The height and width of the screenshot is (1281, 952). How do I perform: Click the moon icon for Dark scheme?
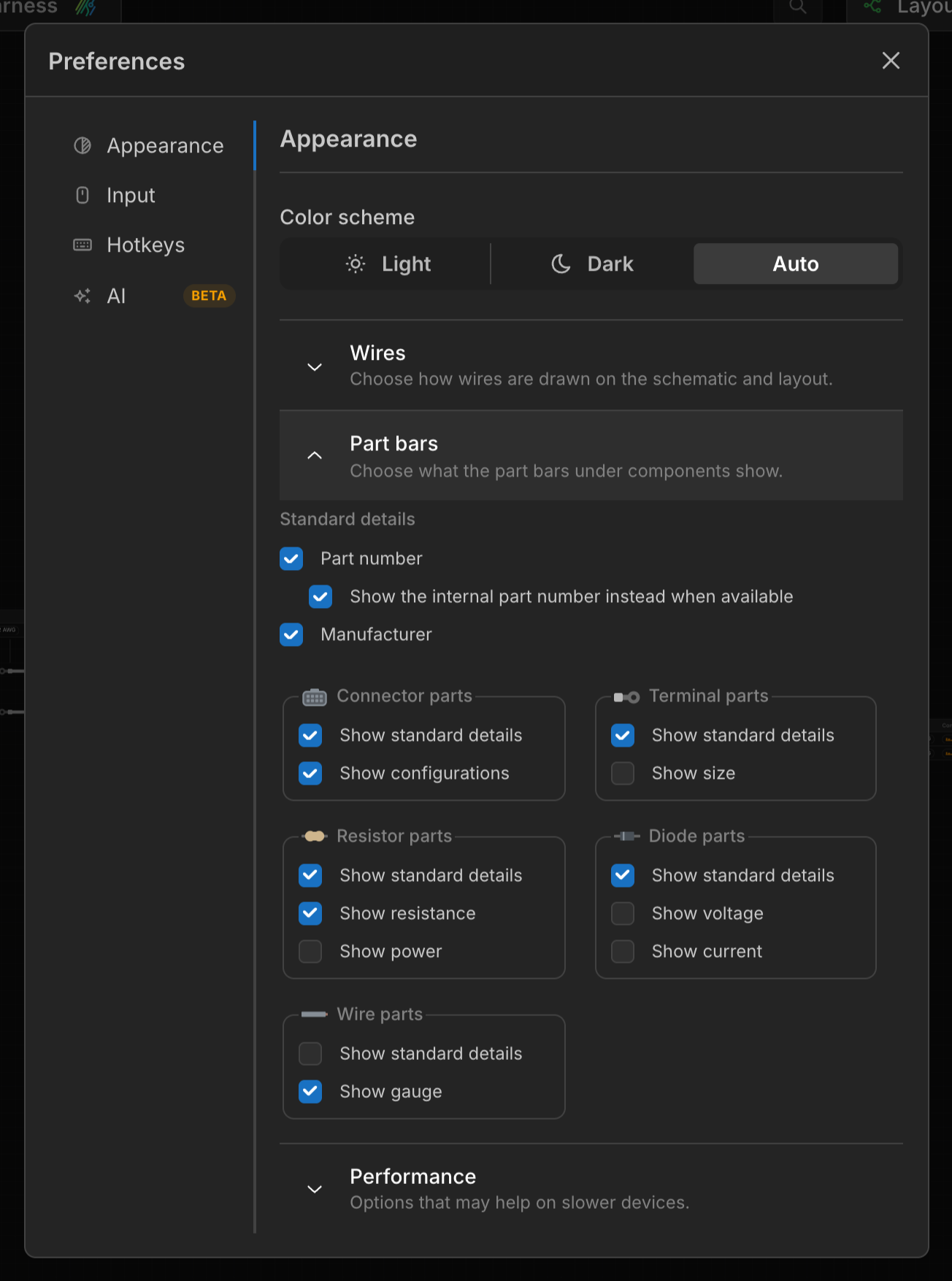pos(561,263)
